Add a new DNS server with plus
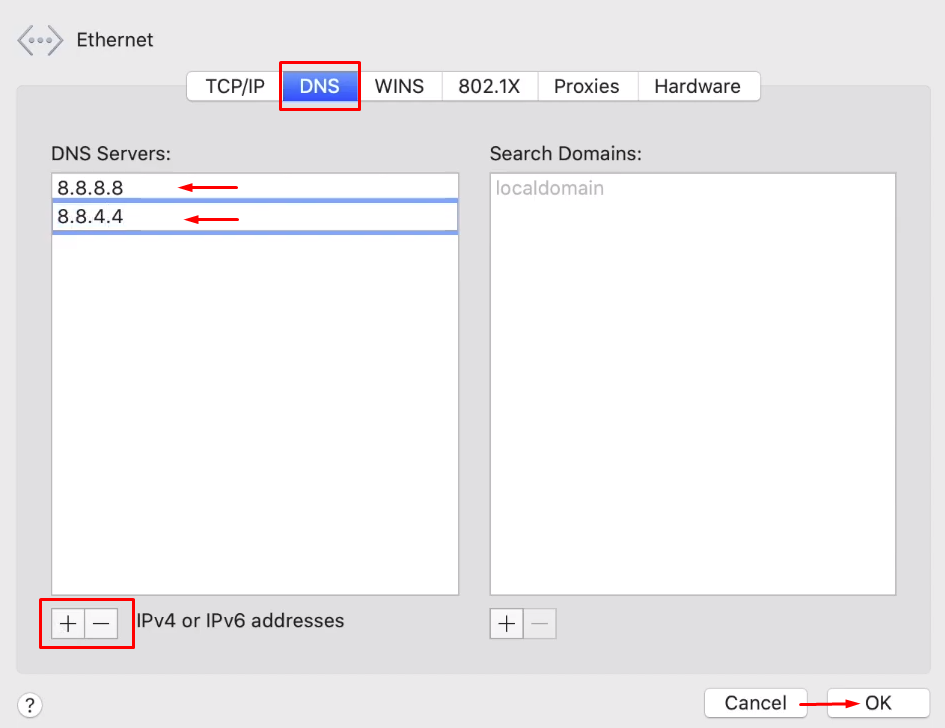This screenshot has width=945, height=728. click(68, 623)
